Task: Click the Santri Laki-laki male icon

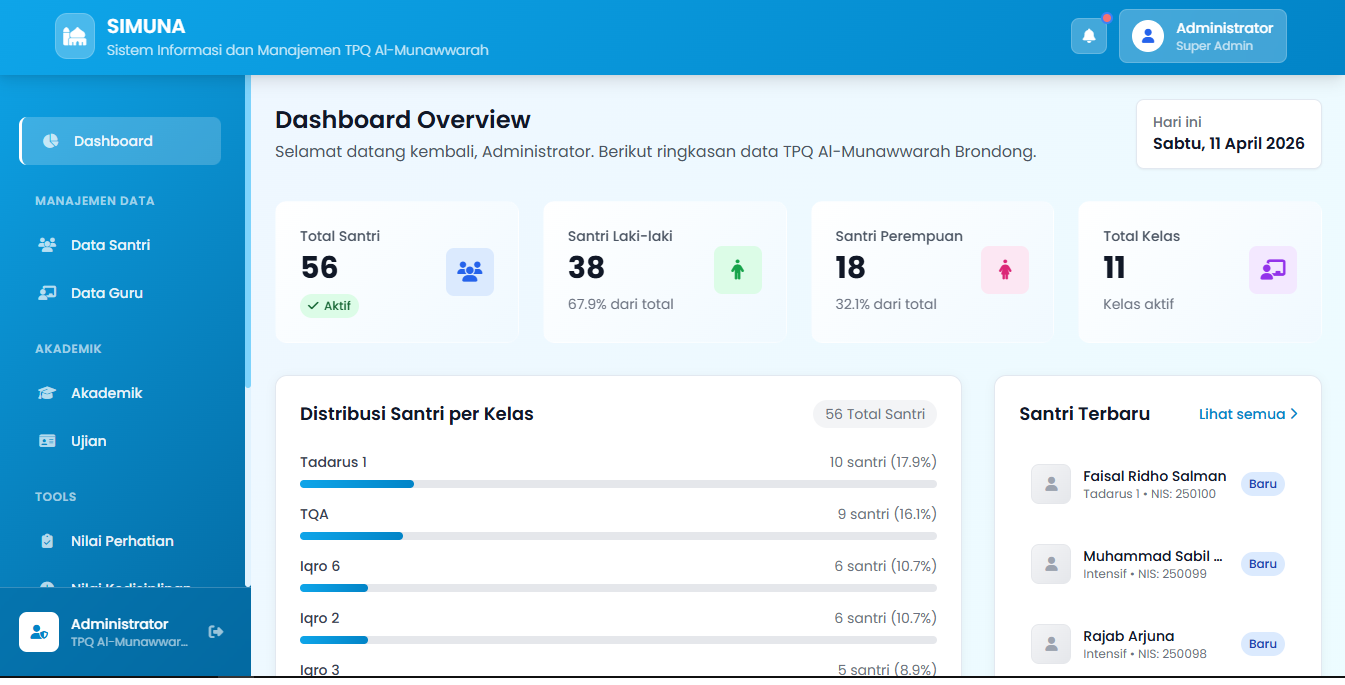Action: (737, 270)
